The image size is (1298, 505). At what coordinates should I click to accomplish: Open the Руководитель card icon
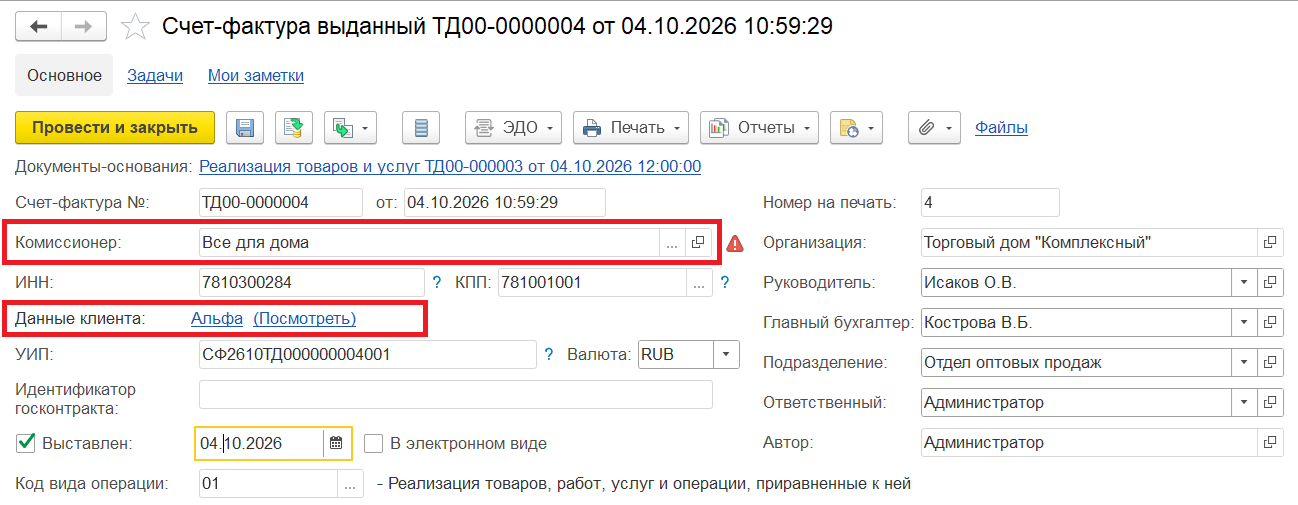(x=1270, y=282)
